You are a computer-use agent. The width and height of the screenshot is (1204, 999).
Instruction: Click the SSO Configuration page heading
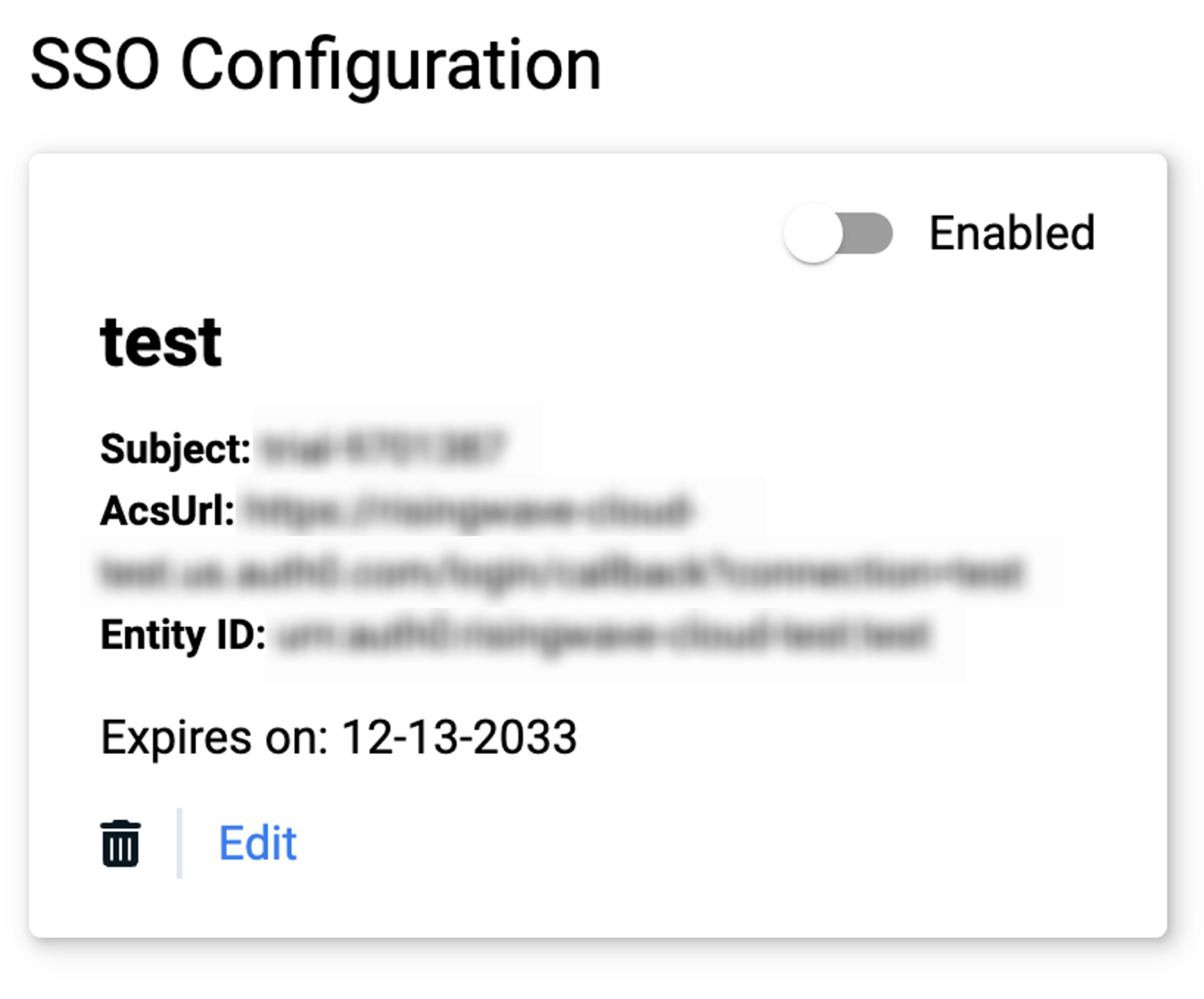pyautogui.click(x=316, y=66)
